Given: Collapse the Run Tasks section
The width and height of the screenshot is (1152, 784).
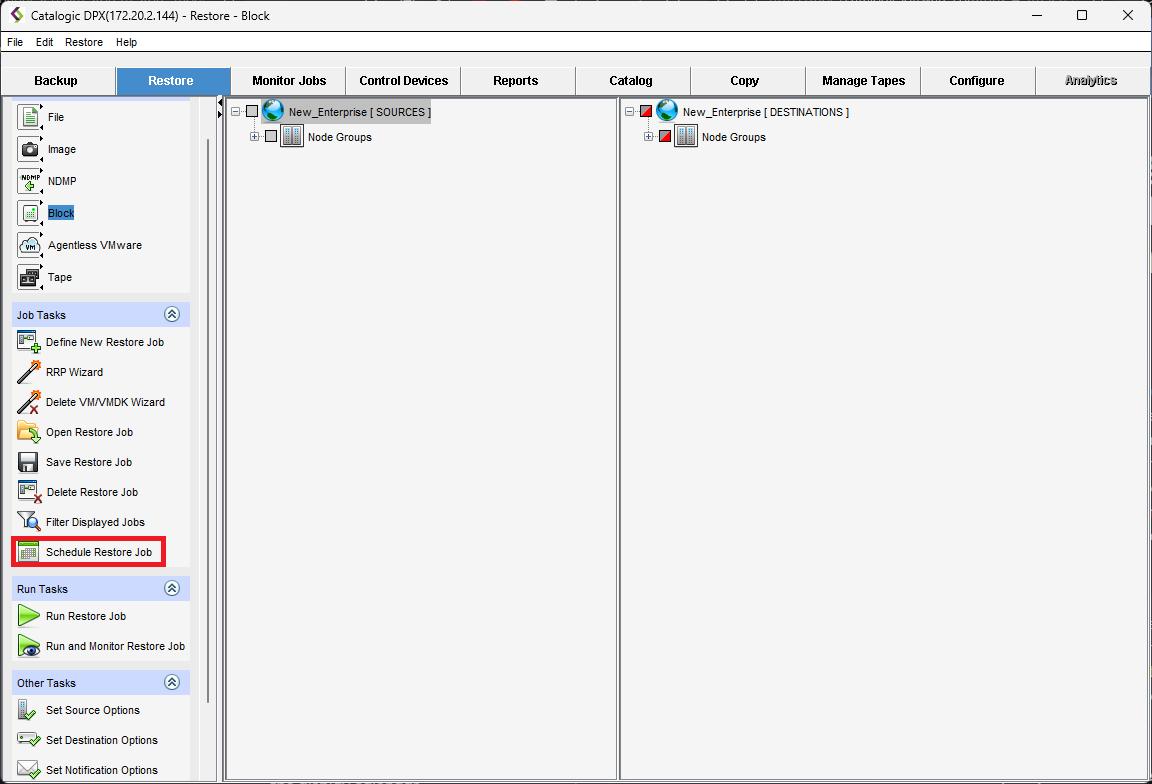Looking at the screenshot, I should [x=172, y=589].
